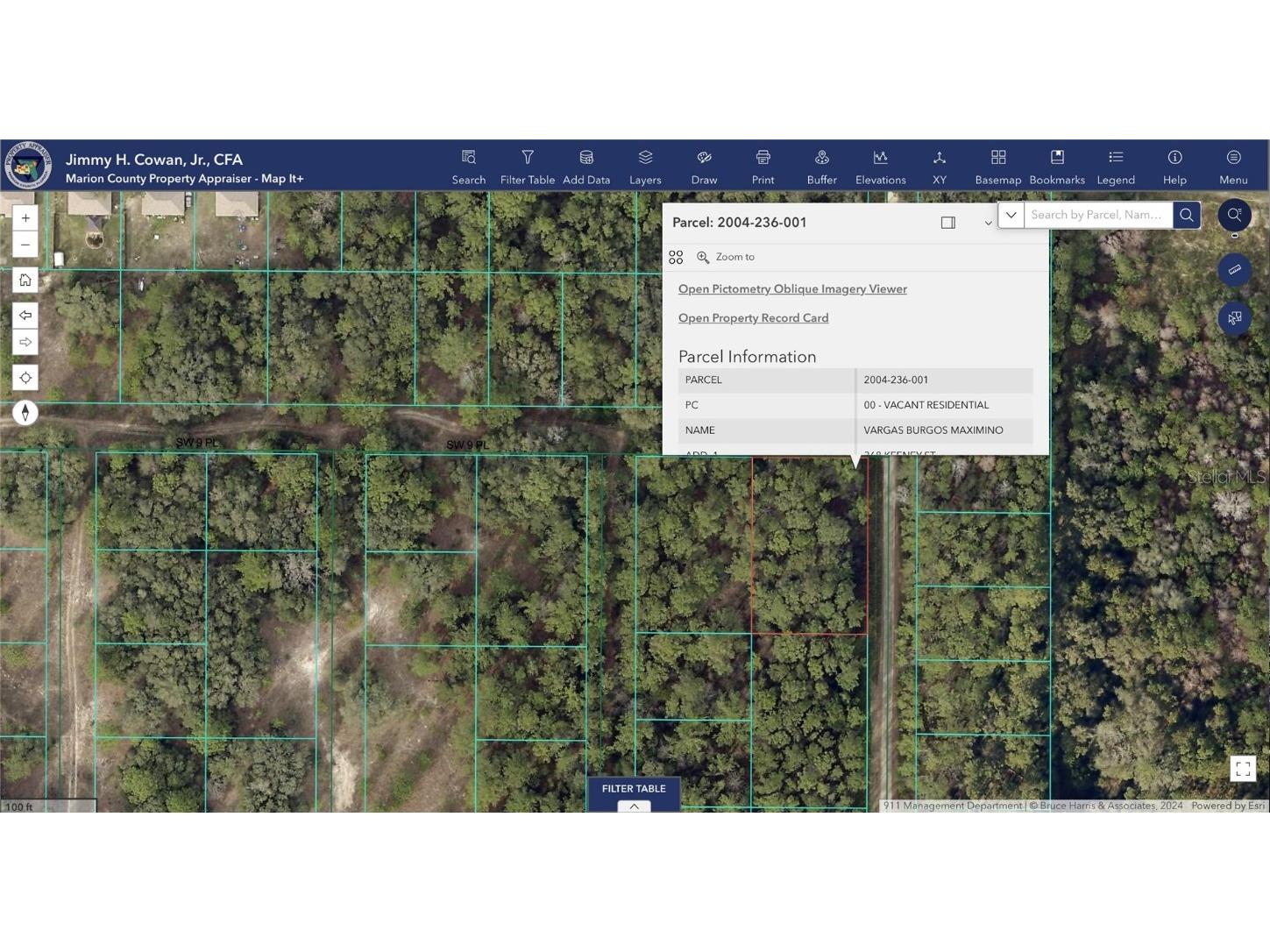The image size is (1270, 952).
Task: Open the Menu at top right
Action: pos(1233,167)
